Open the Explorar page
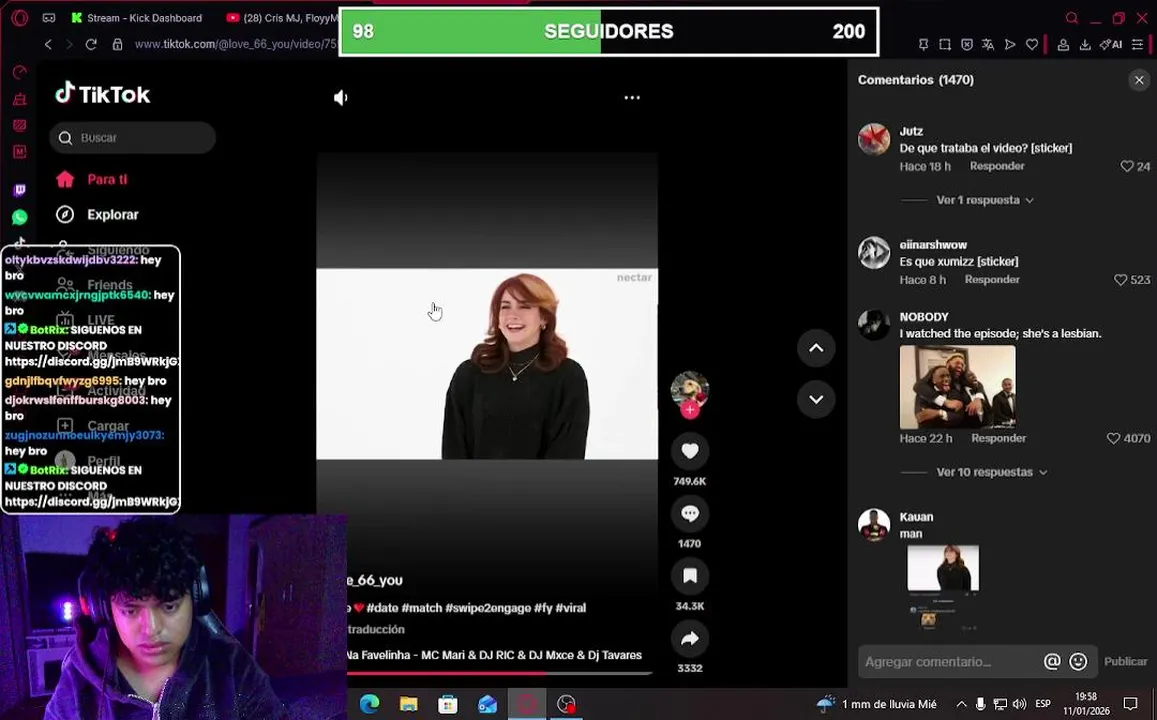Screen dimensions: 1157x720 coord(97,215)
